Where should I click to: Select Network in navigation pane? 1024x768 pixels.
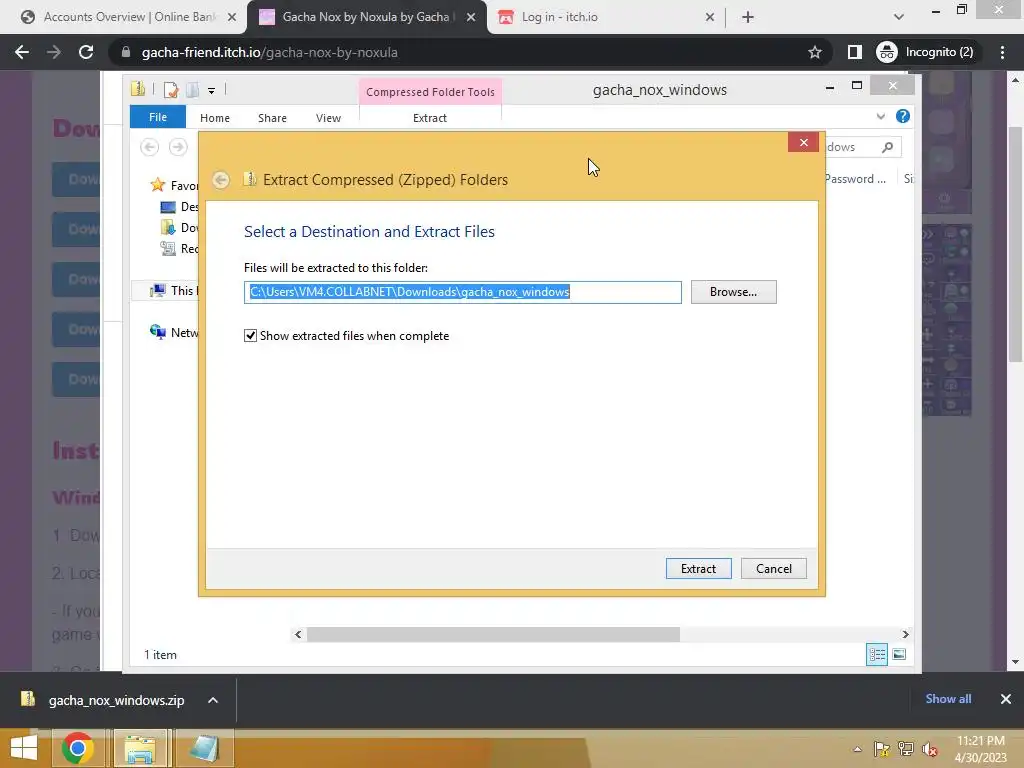(x=174, y=332)
